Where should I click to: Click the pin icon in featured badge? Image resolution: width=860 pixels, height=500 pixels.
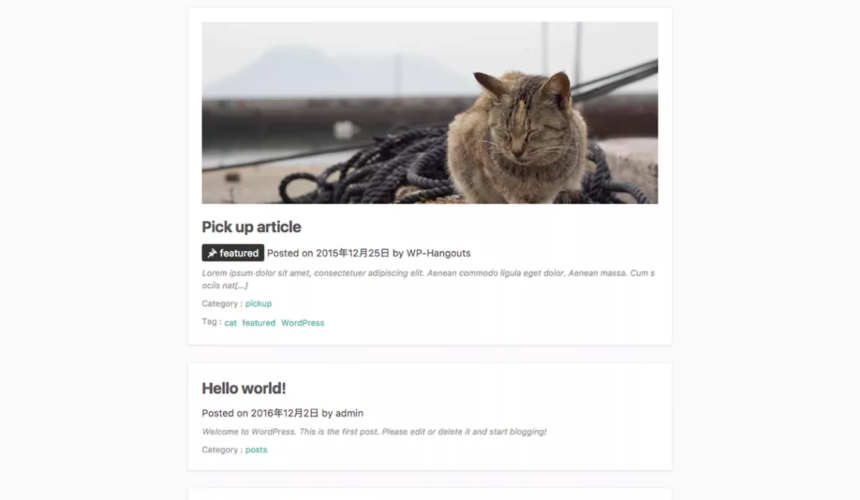coord(212,253)
